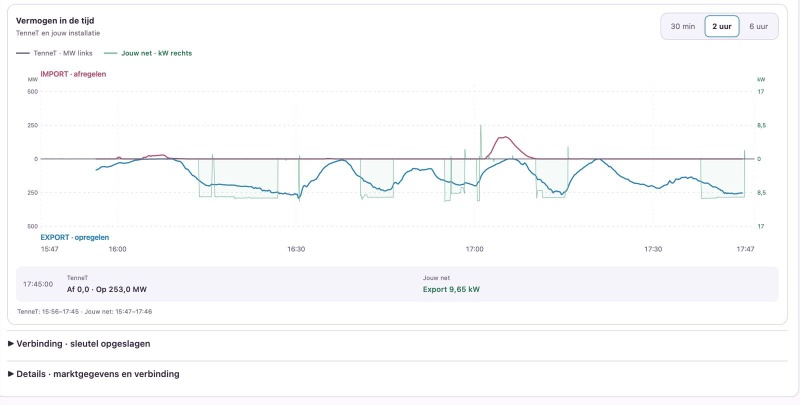
Task: Click the 17 kW top right axis label
Action: coord(761,92)
